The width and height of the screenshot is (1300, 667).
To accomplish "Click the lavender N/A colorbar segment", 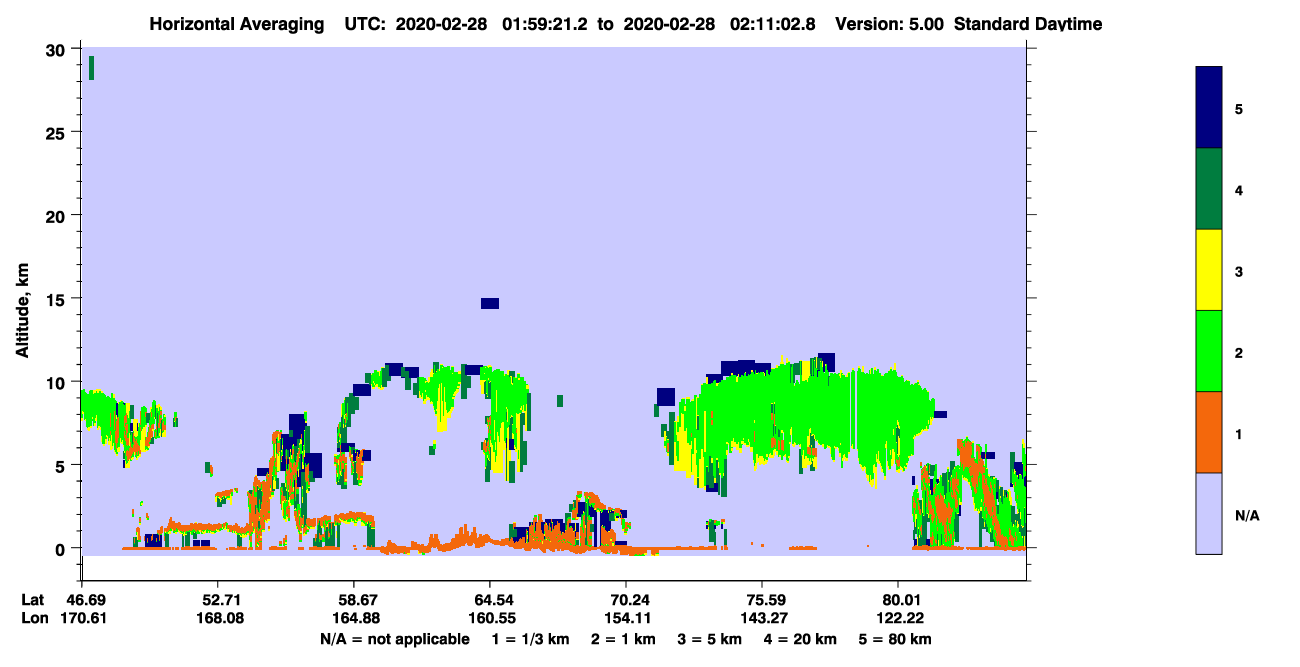I will (x=1209, y=513).
